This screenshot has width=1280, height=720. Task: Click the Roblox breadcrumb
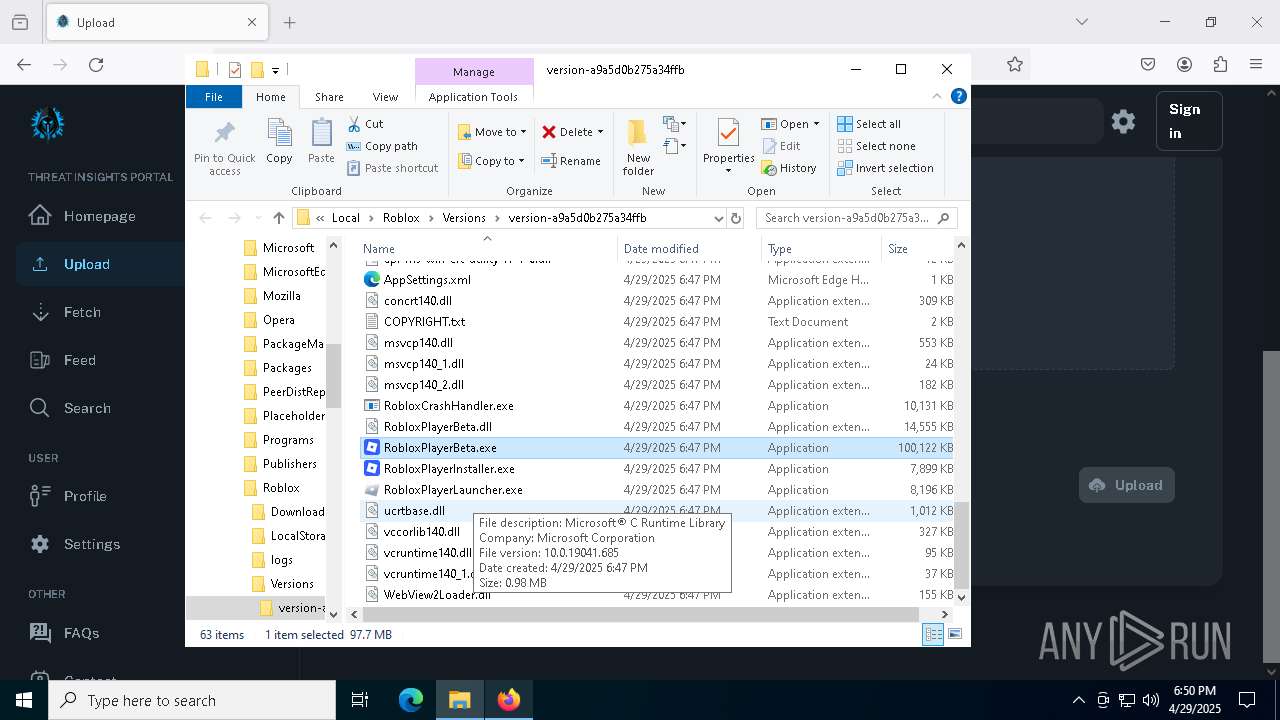click(401, 218)
